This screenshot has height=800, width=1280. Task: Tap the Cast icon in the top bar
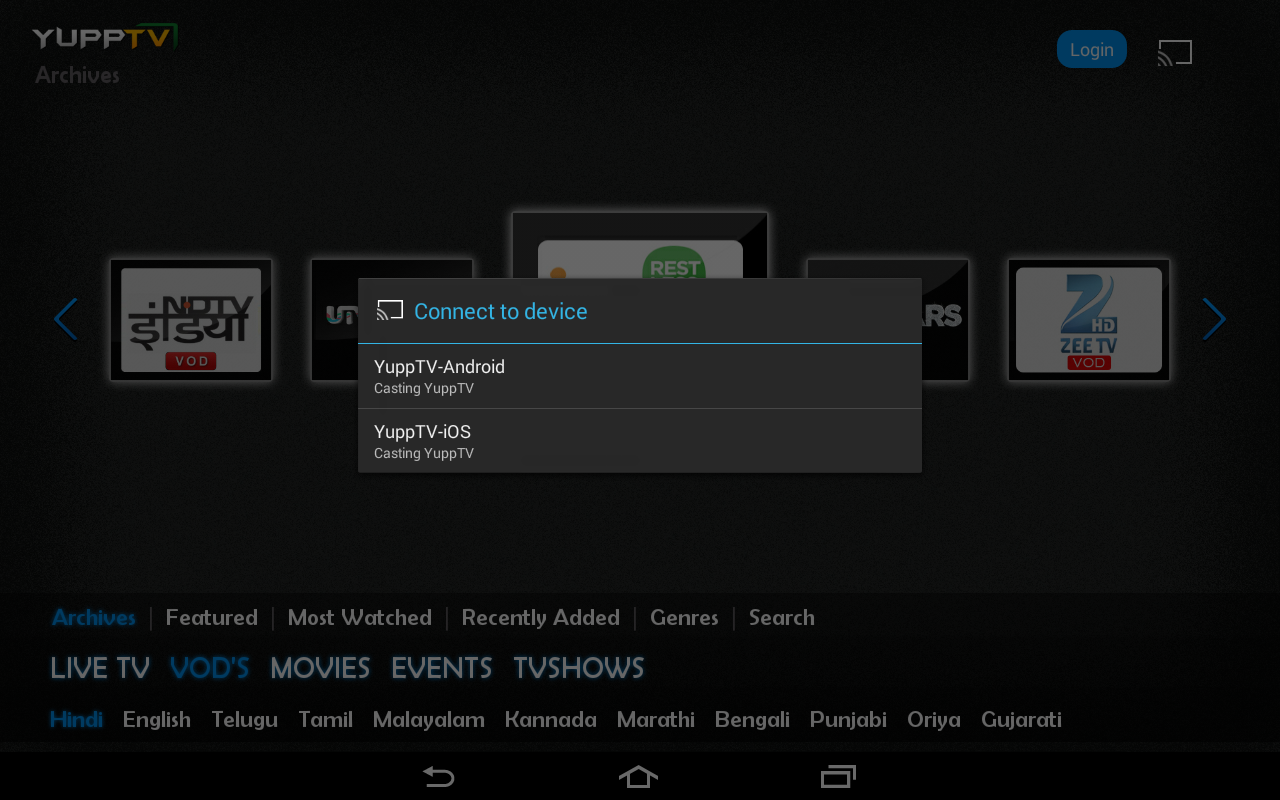[1175, 52]
